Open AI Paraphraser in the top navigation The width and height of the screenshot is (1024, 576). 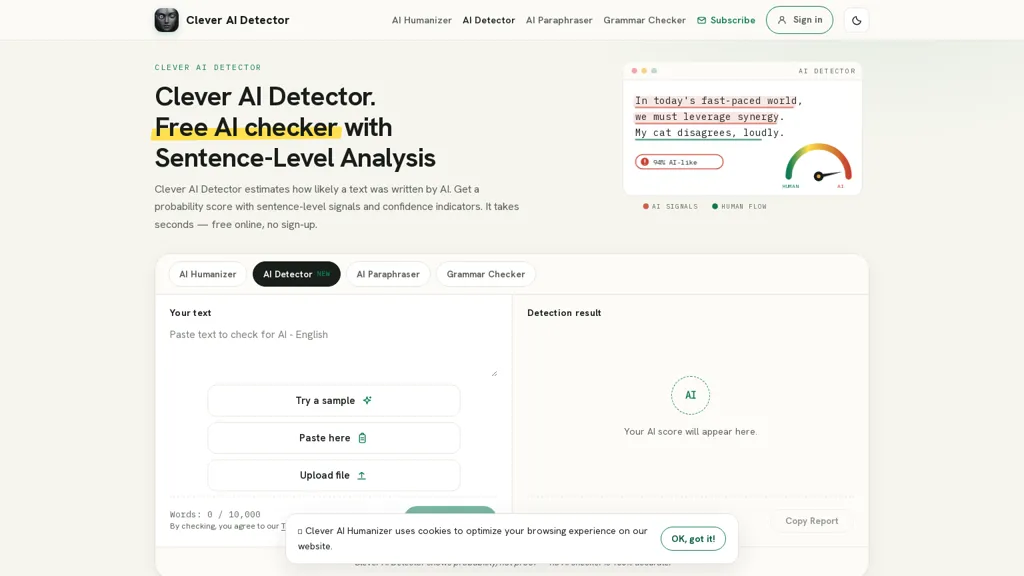tap(559, 20)
